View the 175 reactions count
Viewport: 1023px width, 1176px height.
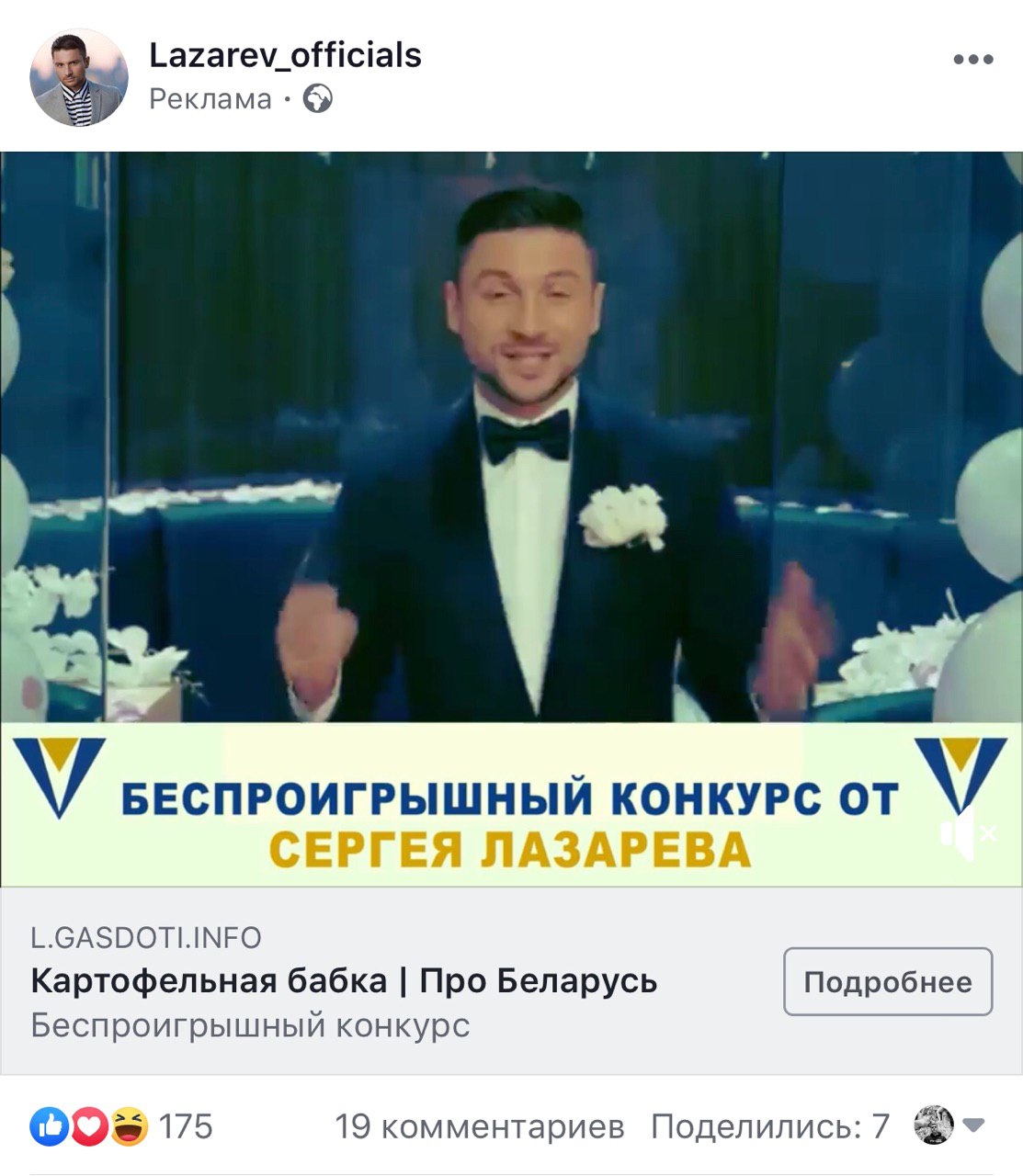(186, 1126)
